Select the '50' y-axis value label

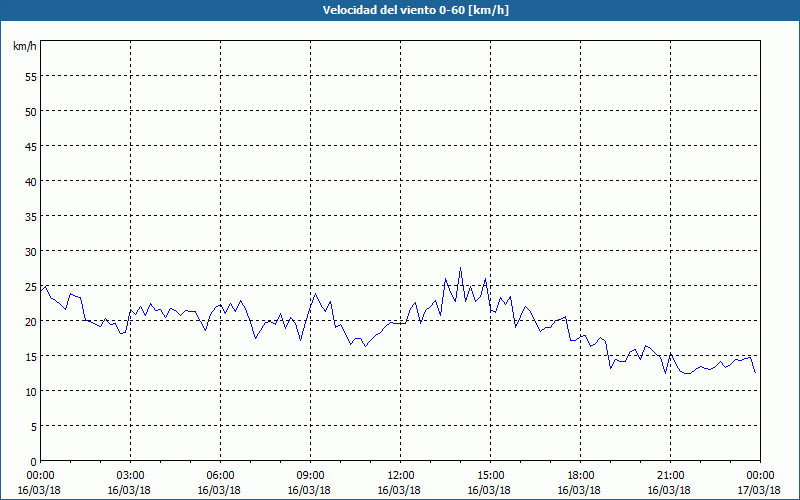tap(31, 112)
